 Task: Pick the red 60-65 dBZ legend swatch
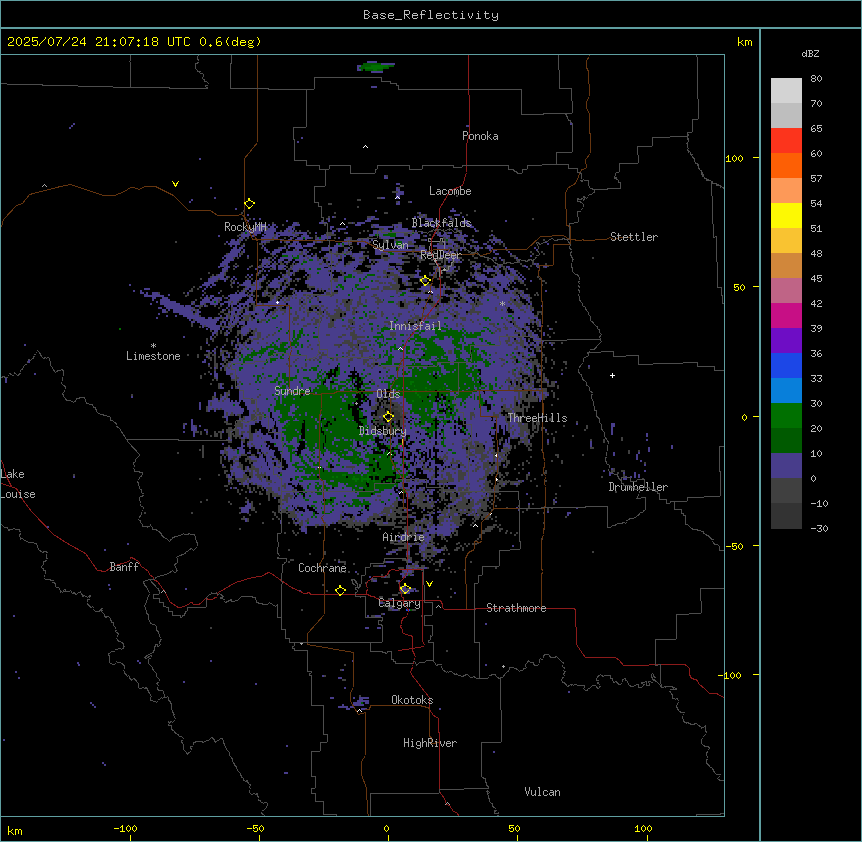(786, 141)
